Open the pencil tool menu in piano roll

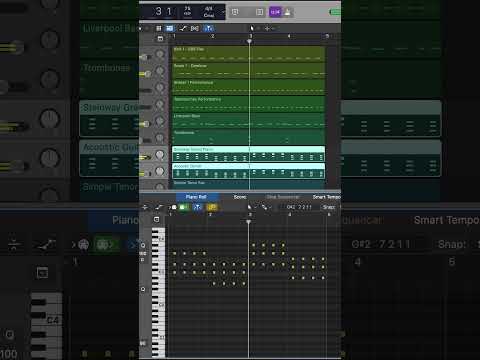(265, 207)
